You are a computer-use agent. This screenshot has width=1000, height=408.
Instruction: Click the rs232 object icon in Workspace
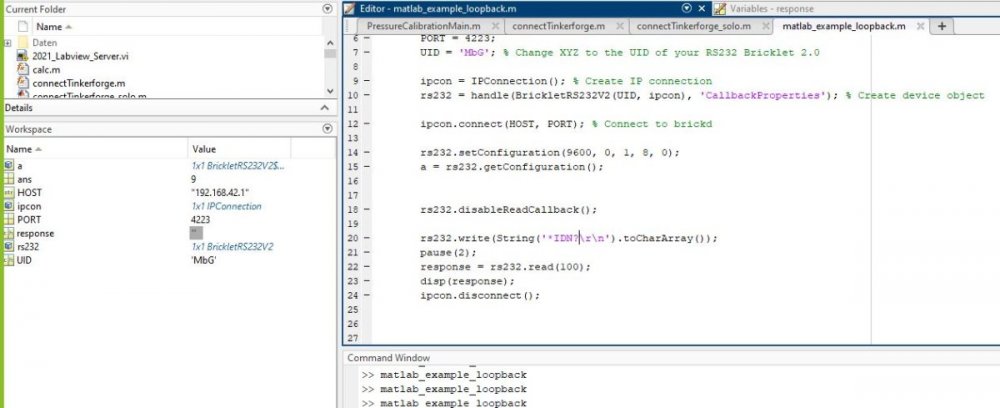coord(9,246)
